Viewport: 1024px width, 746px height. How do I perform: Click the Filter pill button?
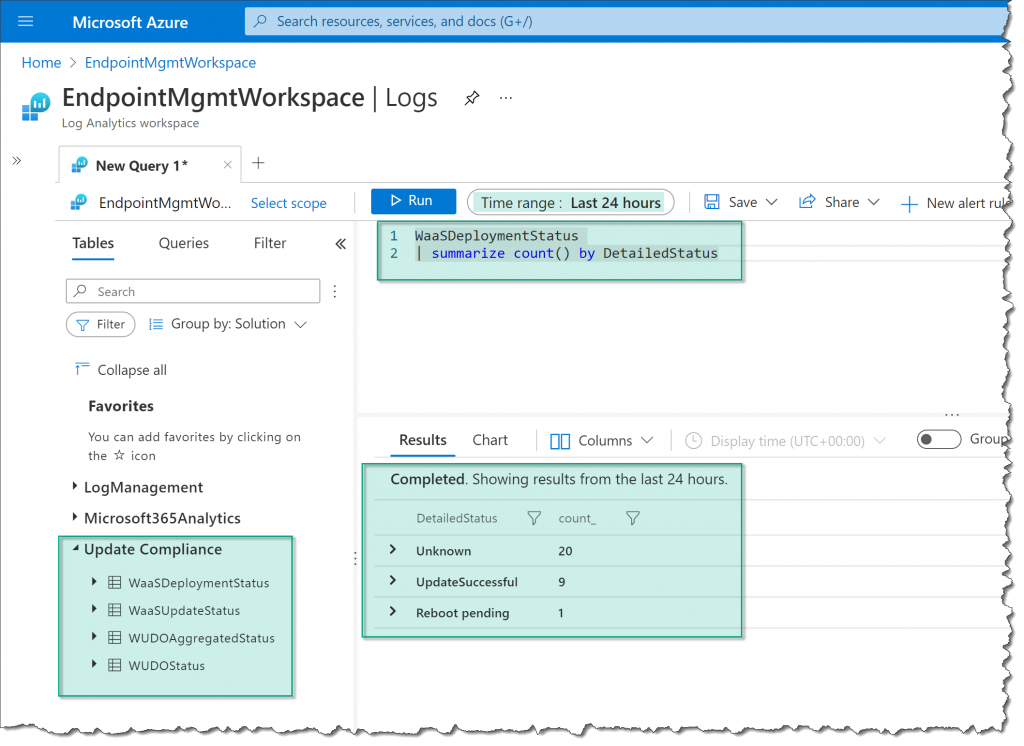(101, 324)
